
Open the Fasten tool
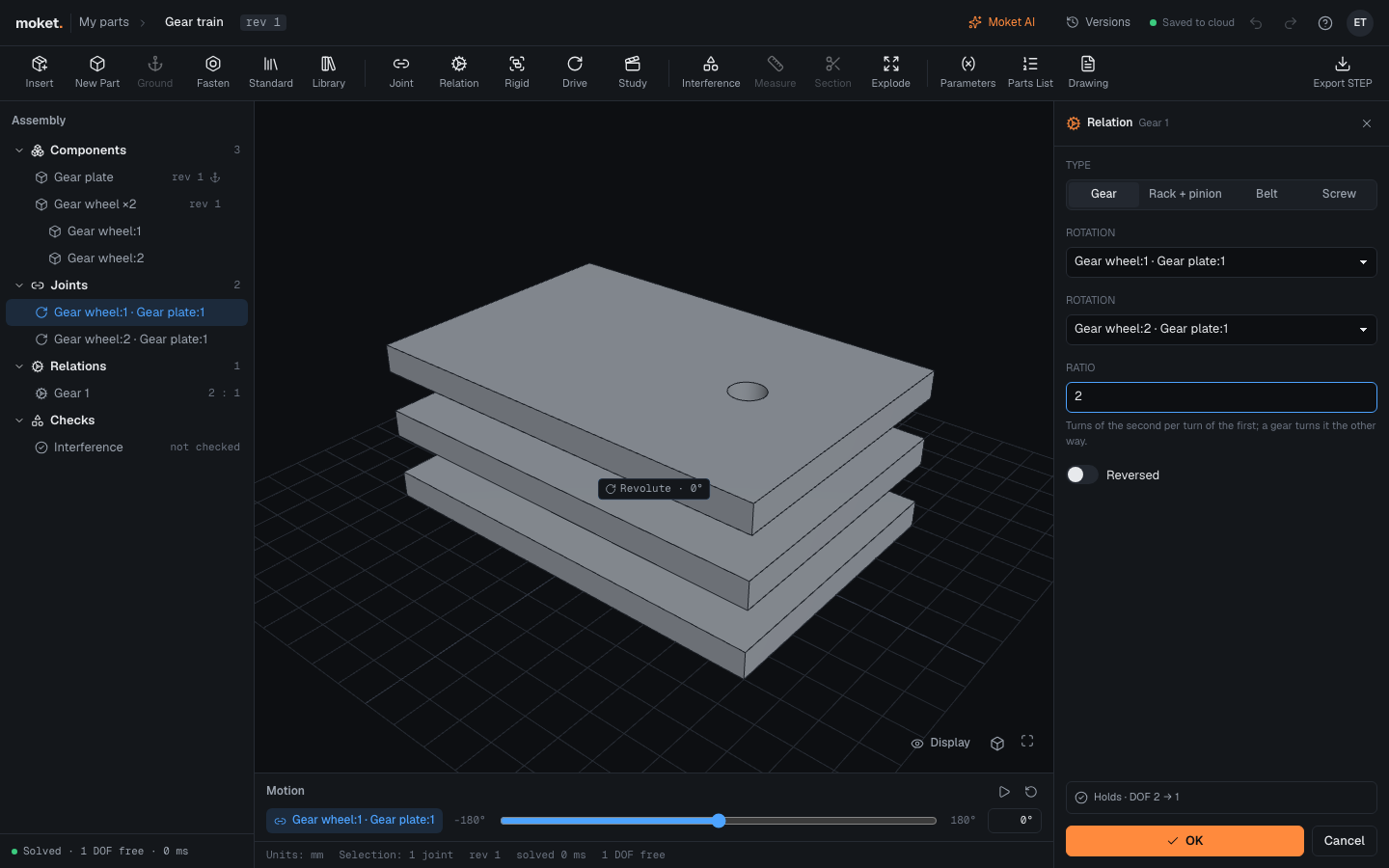click(213, 72)
